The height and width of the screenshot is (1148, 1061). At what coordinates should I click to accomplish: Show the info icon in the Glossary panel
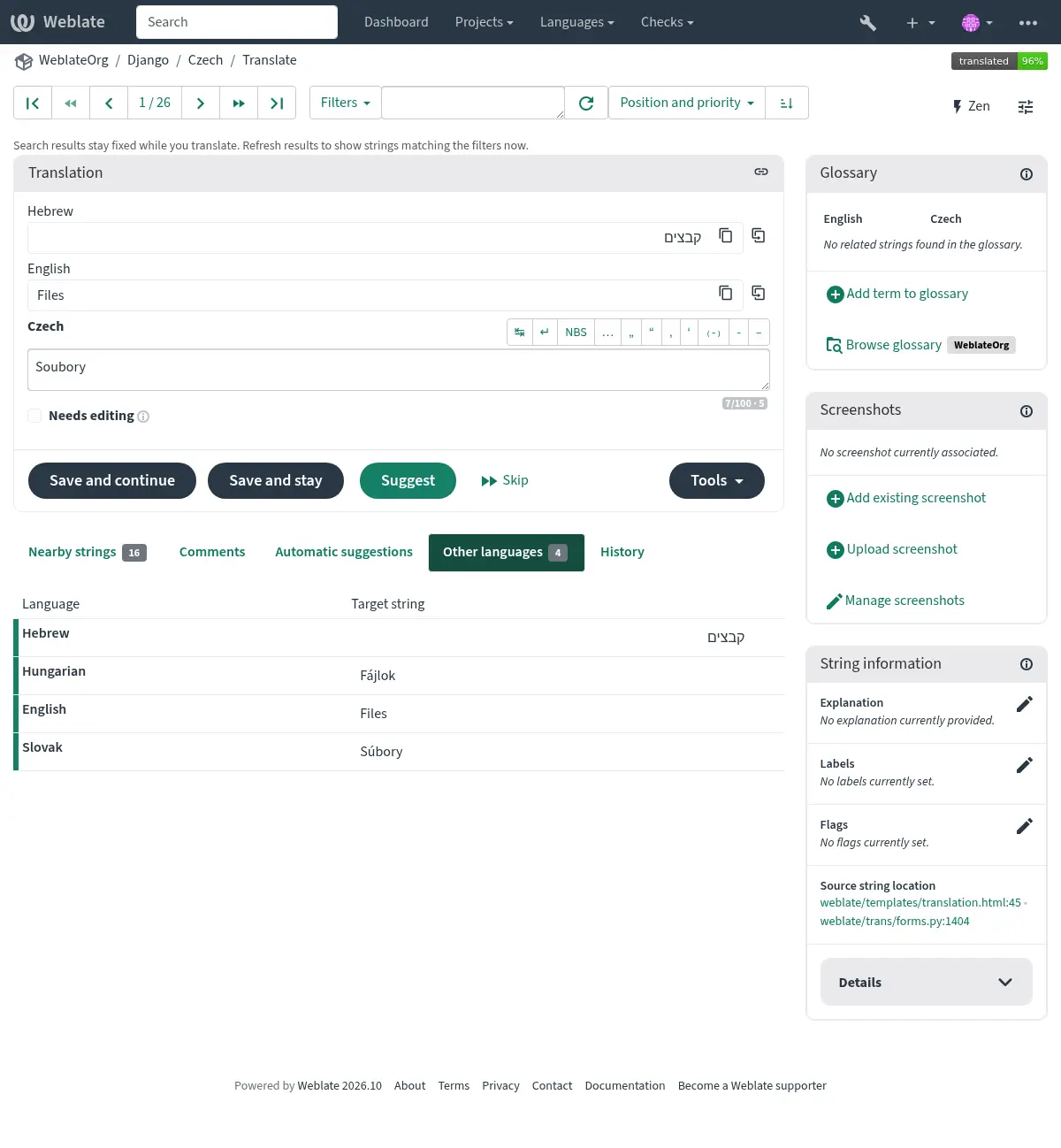pos(1027,174)
